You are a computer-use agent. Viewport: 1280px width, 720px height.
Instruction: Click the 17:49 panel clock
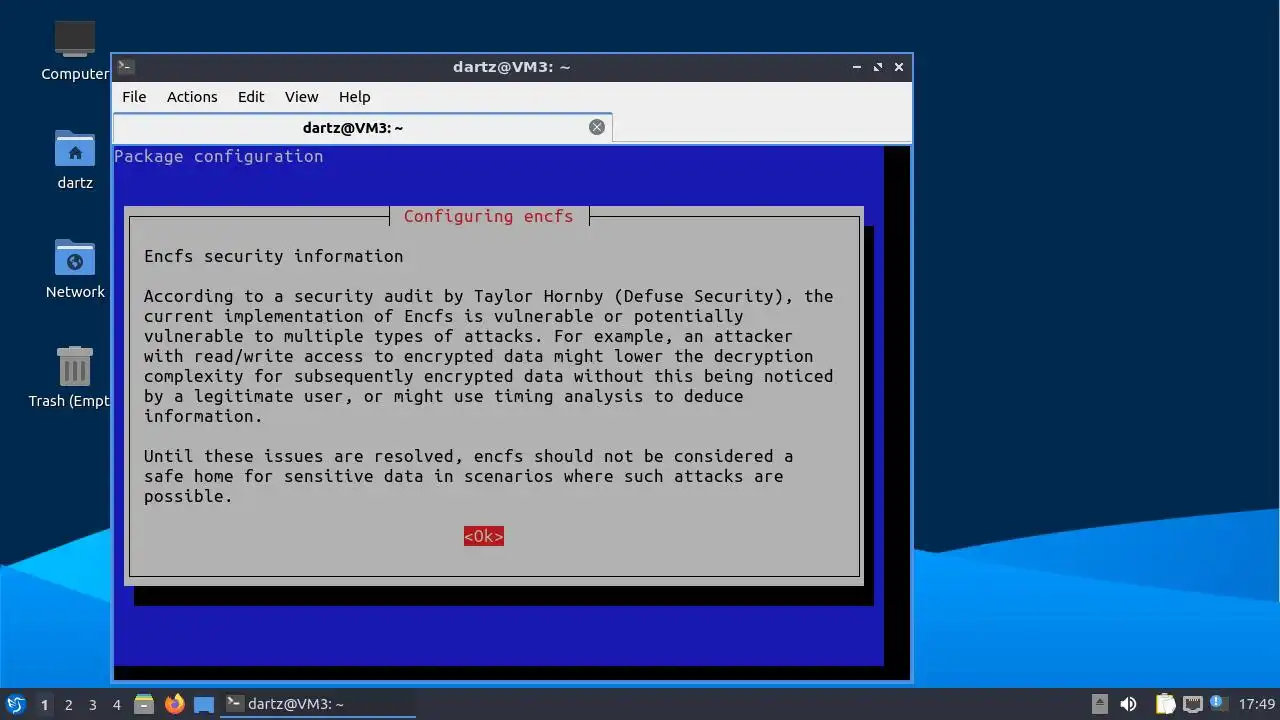1257,704
